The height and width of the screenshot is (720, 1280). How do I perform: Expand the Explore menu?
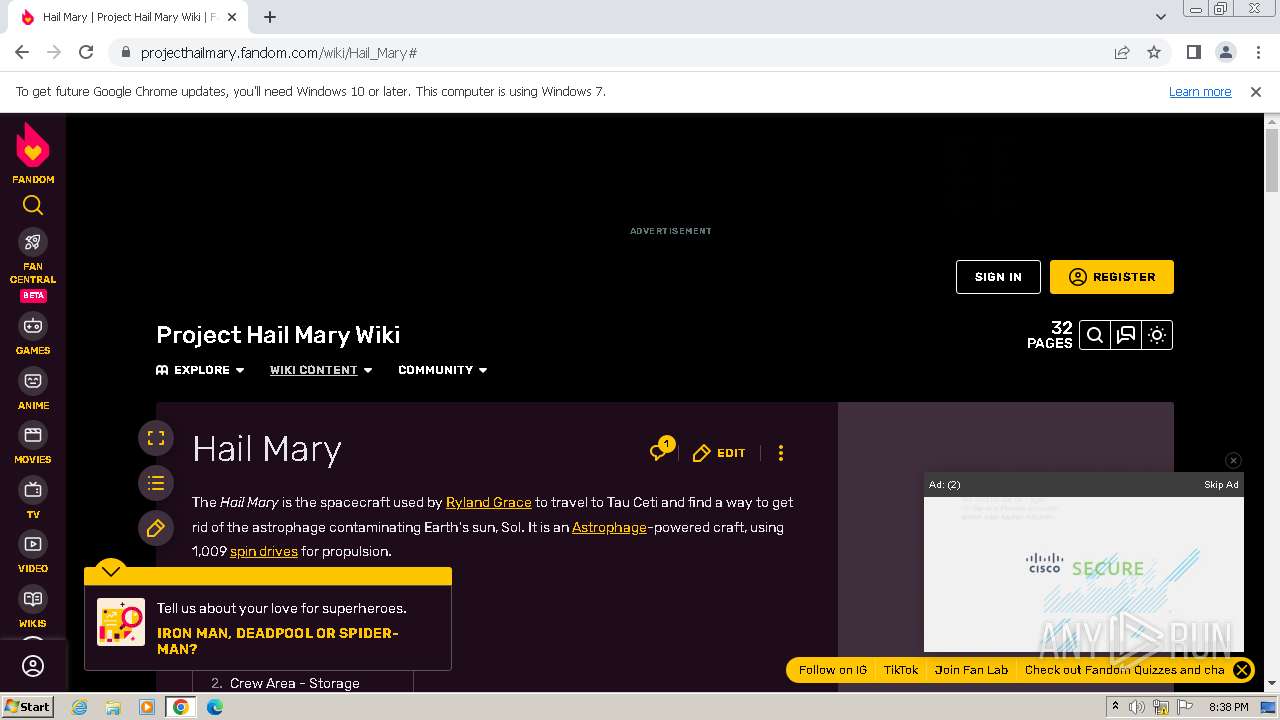pos(200,370)
